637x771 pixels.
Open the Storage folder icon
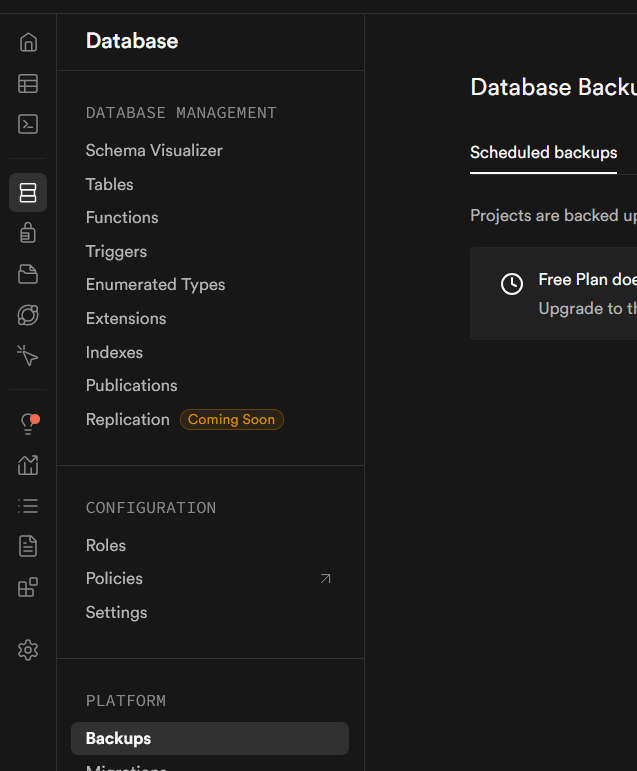pyautogui.click(x=28, y=274)
